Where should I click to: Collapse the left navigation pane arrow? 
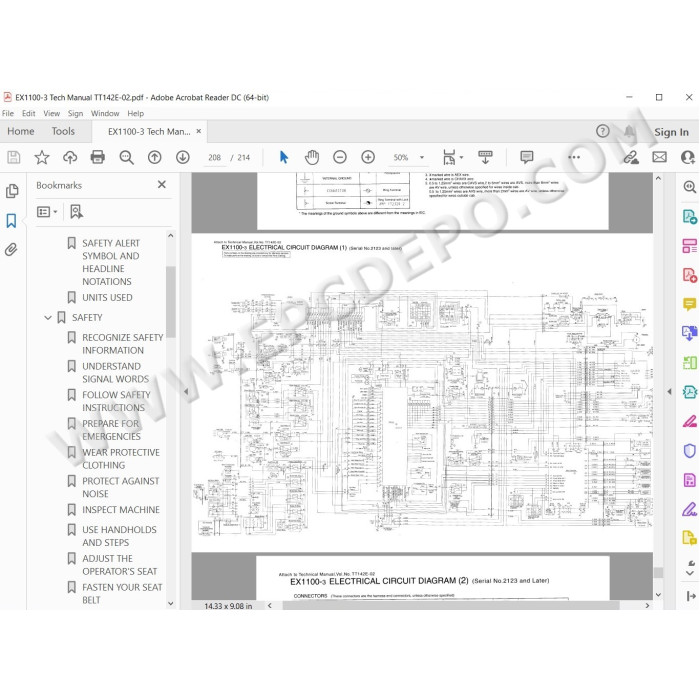tap(186, 392)
